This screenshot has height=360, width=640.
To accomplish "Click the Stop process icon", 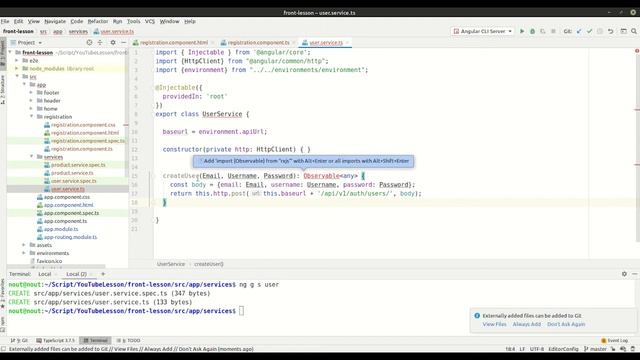I will (553, 31).
